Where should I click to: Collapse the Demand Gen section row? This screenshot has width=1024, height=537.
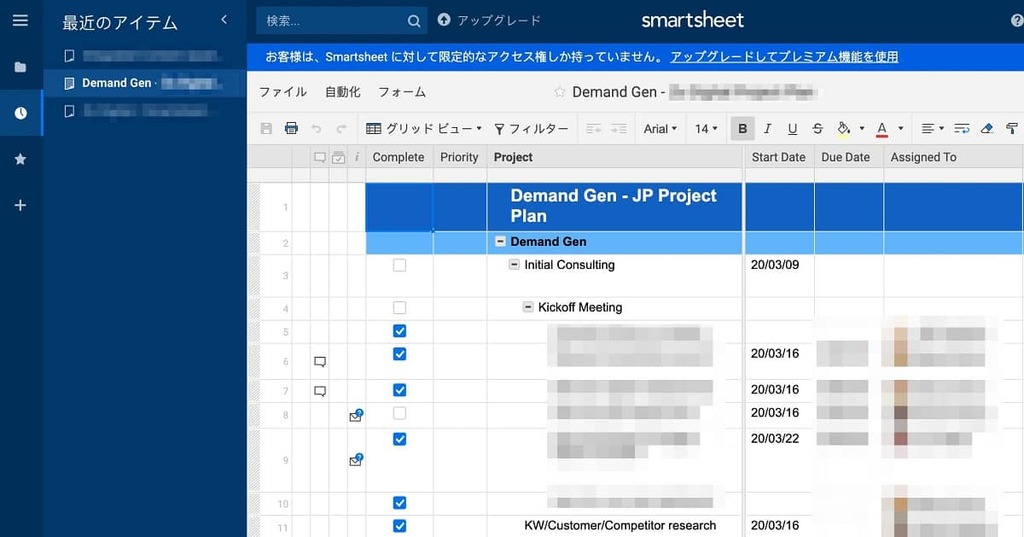click(x=500, y=242)
